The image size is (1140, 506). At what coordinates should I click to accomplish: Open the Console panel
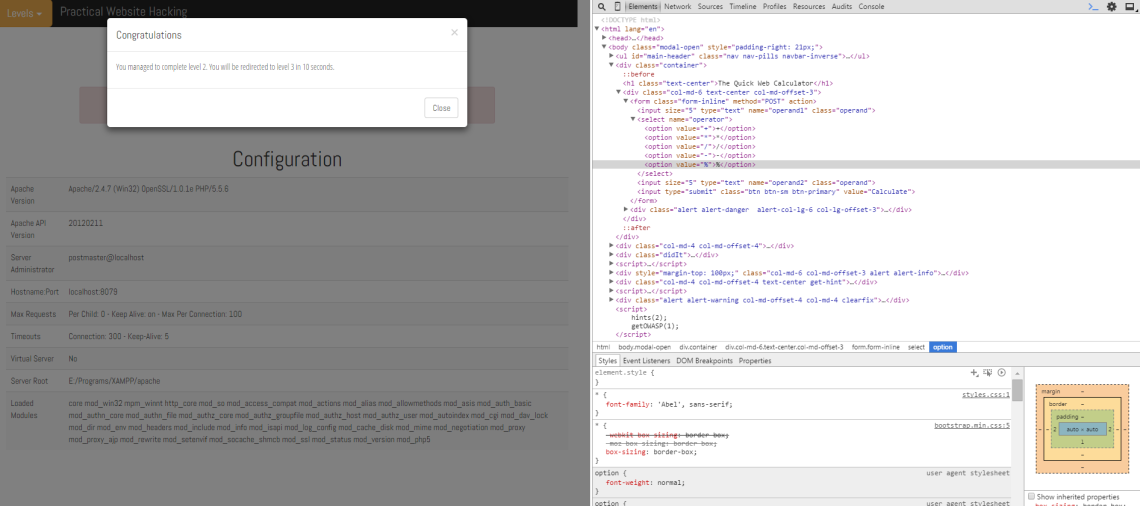point(871,7)
